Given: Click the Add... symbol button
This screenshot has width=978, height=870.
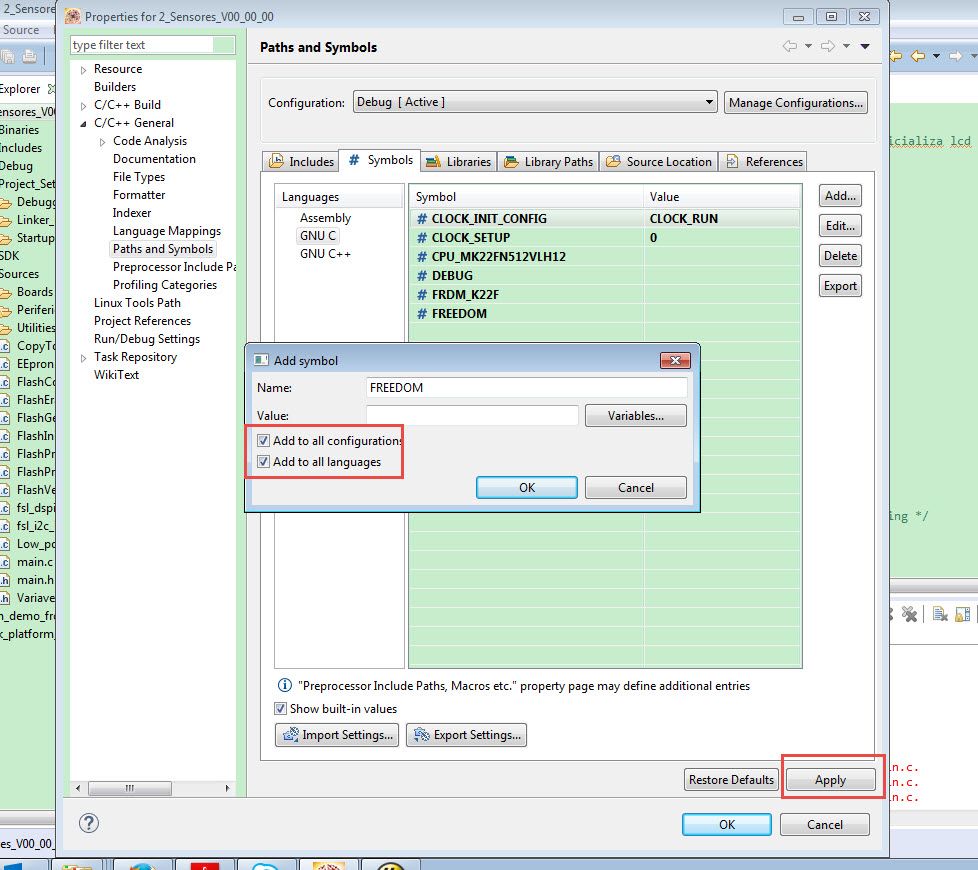Looking at the screenshot, I should pos(840,196).
